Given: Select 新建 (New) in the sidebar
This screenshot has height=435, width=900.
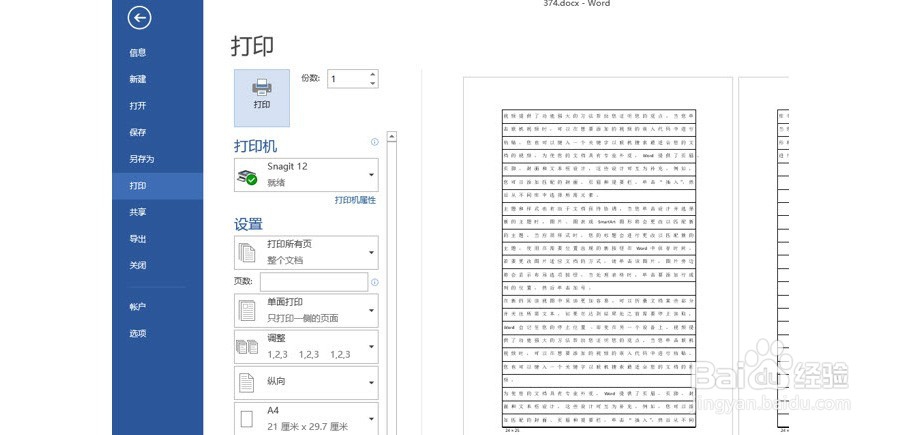Looking at the screenshot, I should (x=138, y=79).
